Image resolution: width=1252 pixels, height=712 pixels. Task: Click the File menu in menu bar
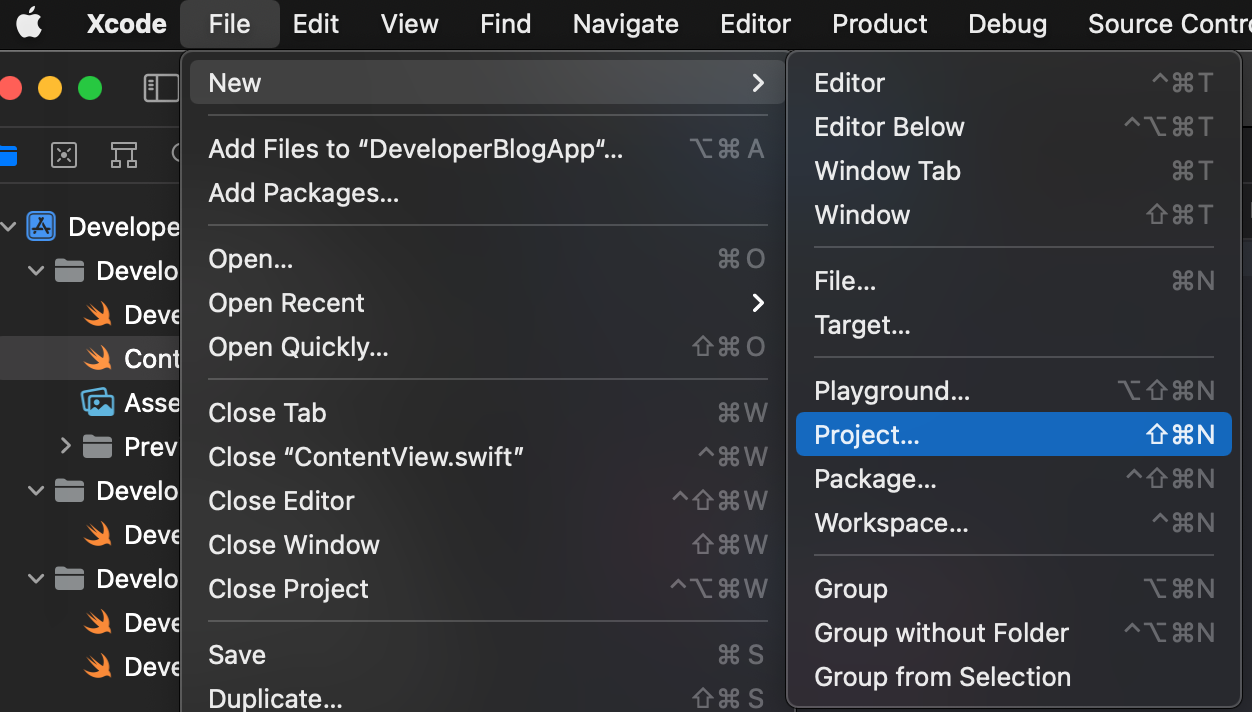(x=230, y=24)
